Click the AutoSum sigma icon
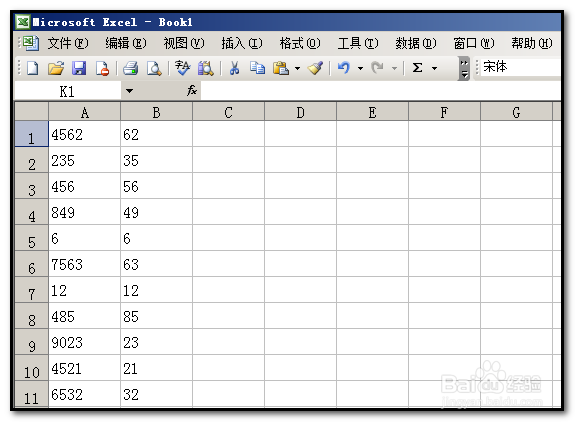 (x=417, y=68)
